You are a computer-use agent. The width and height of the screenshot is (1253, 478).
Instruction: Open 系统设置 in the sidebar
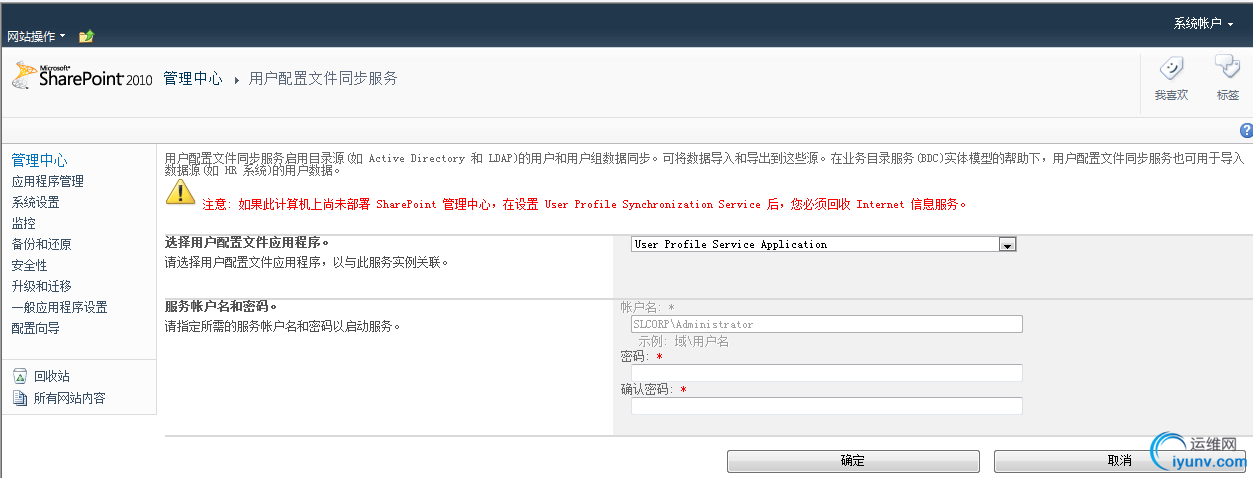35,202
